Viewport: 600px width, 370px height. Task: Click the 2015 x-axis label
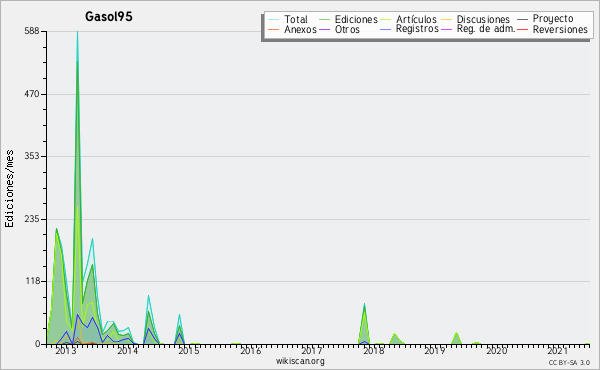pyautogui.click(x=189, y=350)
